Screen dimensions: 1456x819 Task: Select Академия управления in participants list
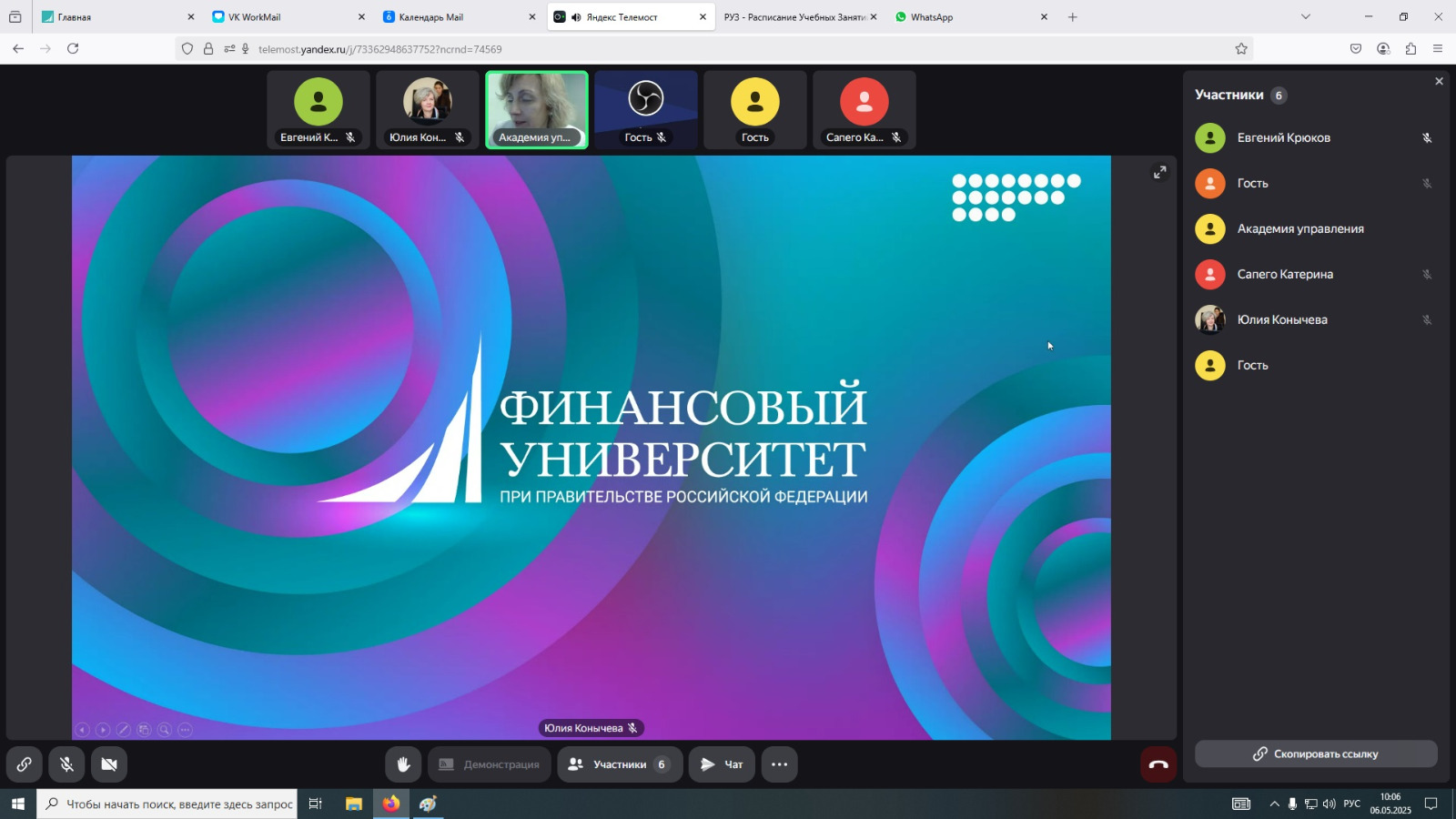pos(1315,228)
